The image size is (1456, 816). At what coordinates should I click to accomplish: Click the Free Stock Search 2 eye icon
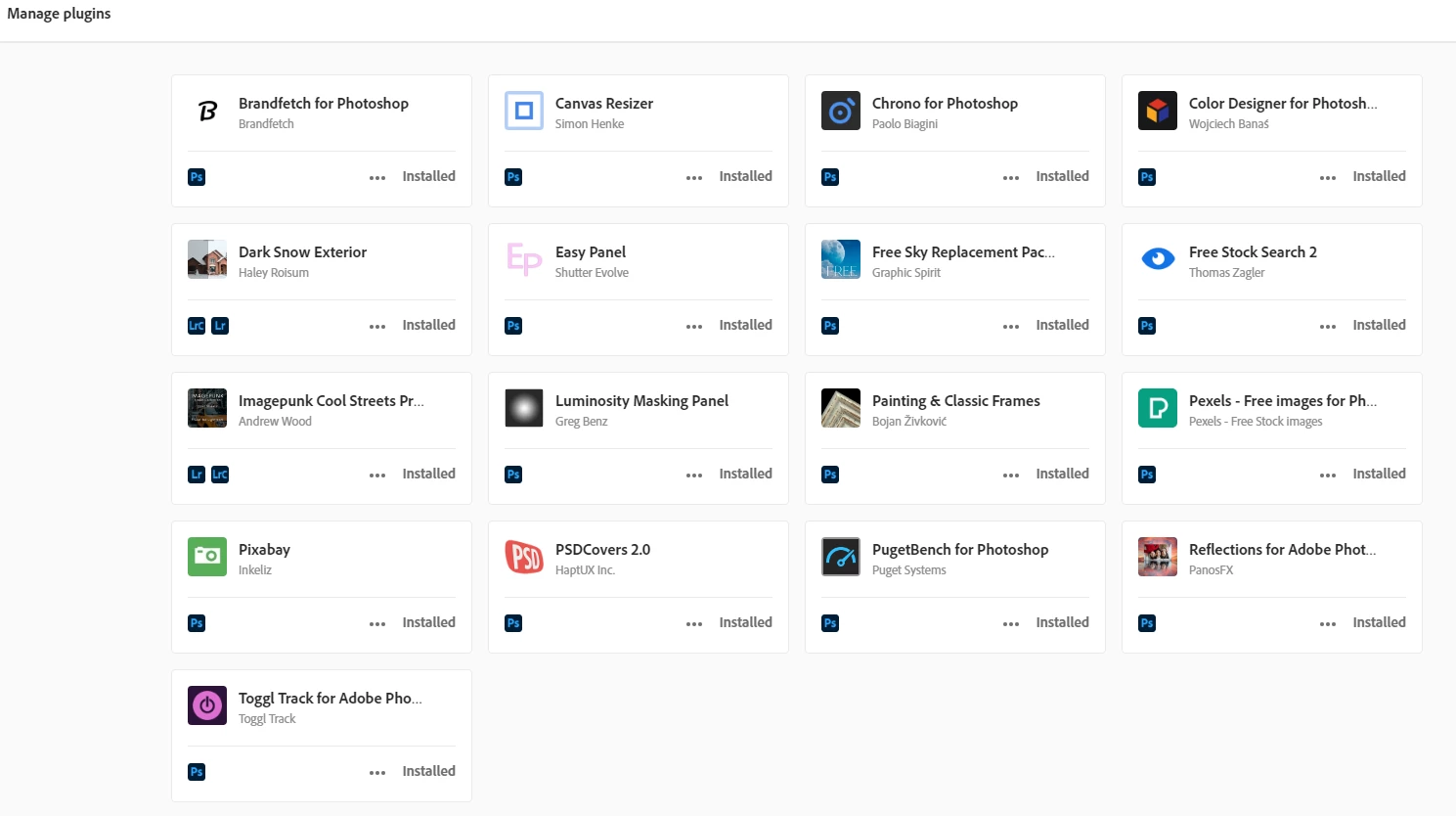(1158, 260)
